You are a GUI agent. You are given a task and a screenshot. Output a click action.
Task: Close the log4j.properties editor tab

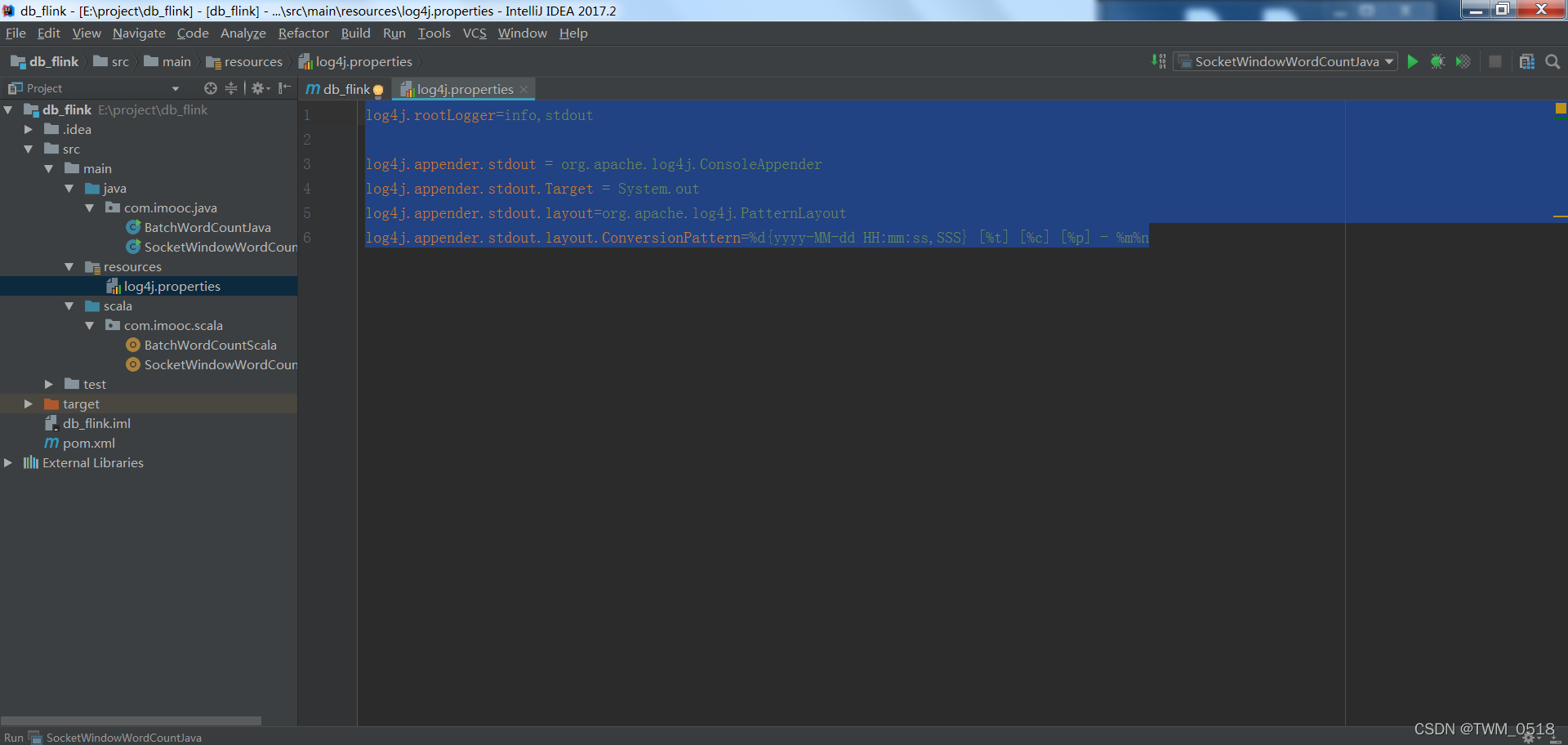click(523, 90)
